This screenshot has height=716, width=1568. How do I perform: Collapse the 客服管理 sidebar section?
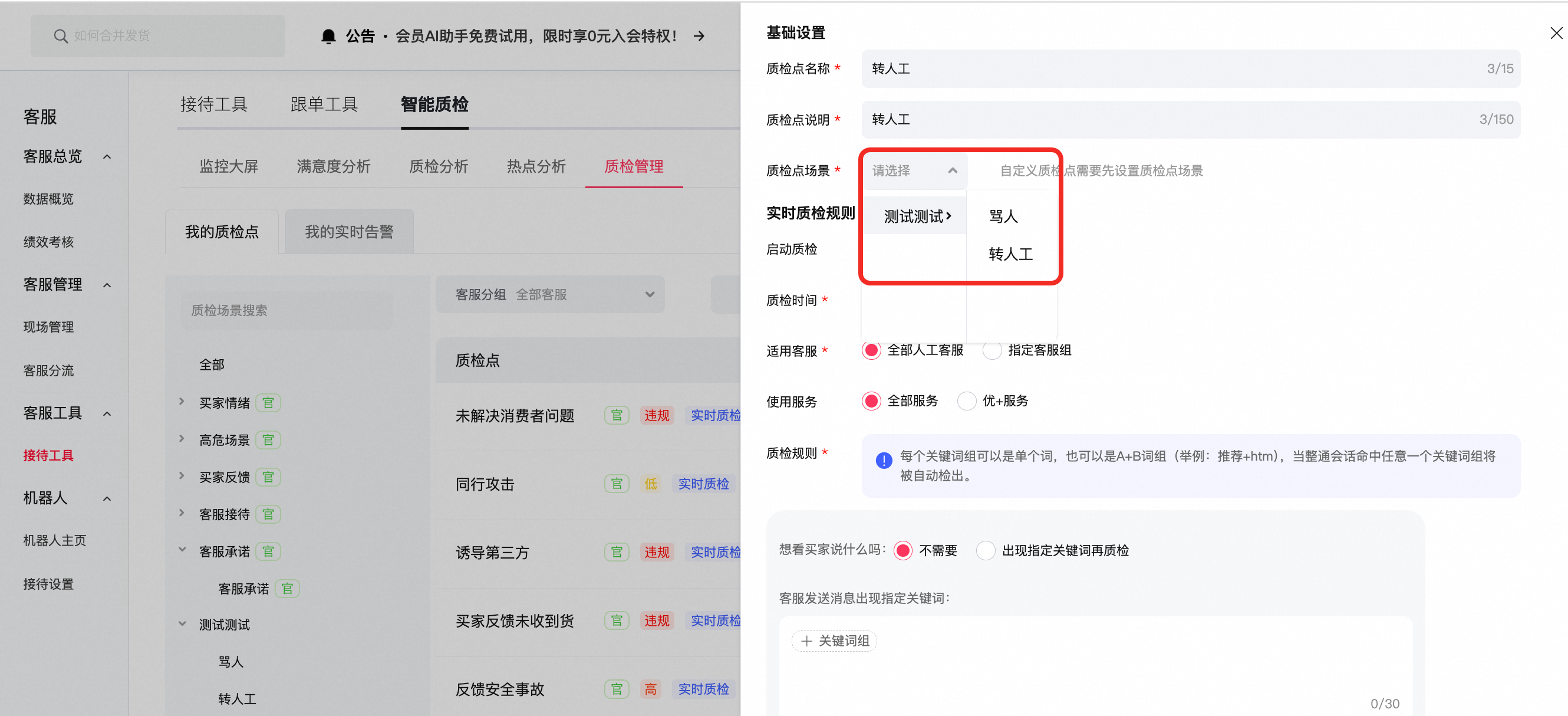pos(107,285)
